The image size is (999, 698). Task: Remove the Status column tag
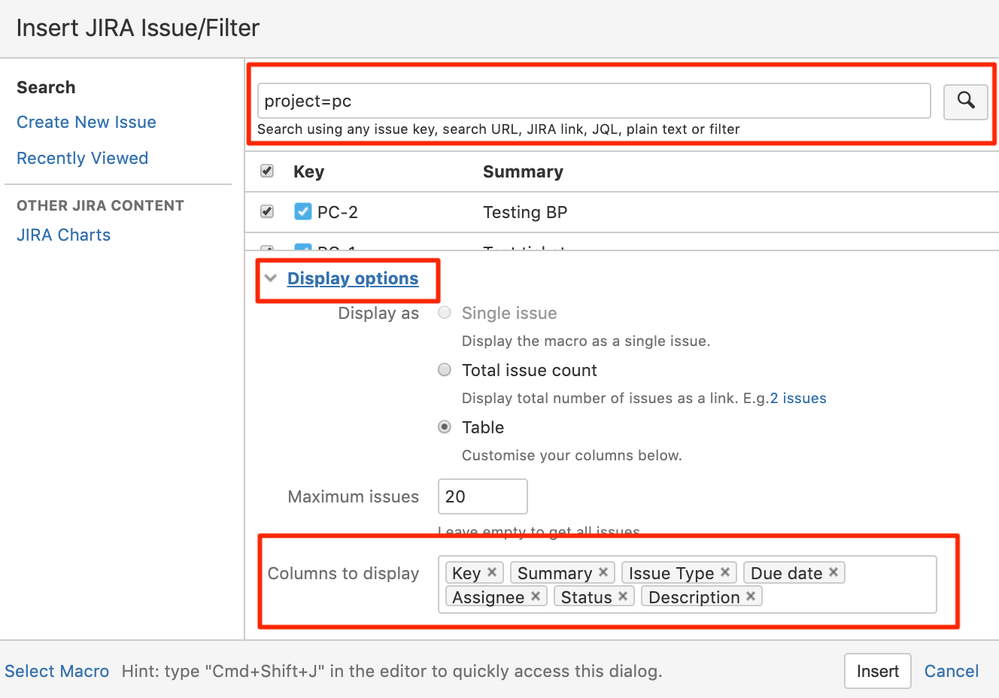pos(622,596)
